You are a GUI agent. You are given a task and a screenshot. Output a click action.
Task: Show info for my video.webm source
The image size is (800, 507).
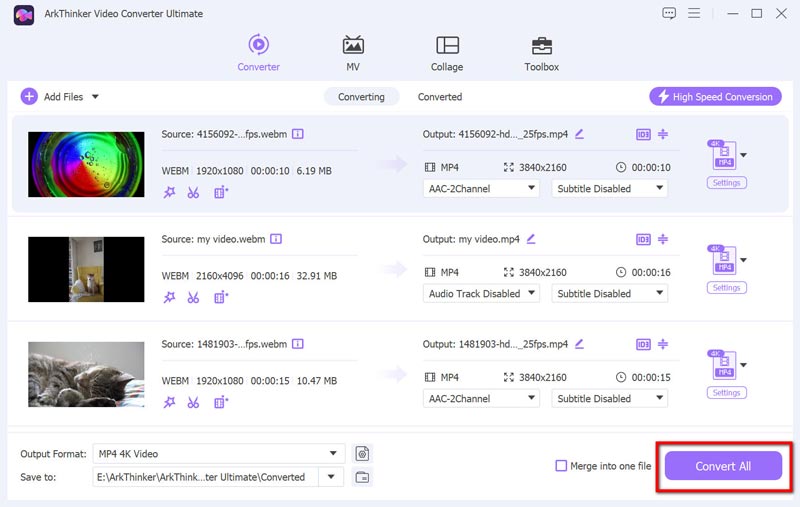[276, 239]
